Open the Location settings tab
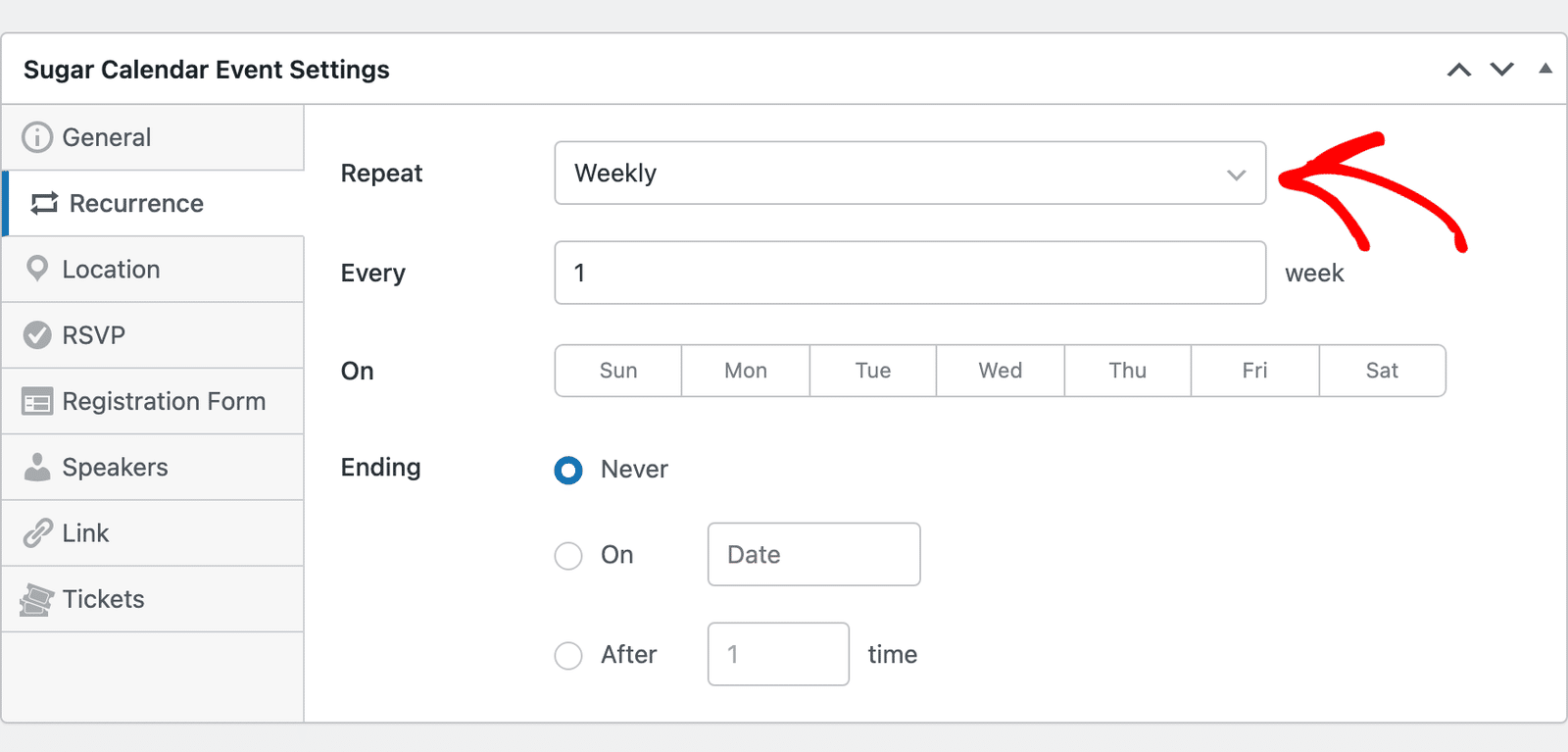The image size is (1568, 752). click(153, 270)
